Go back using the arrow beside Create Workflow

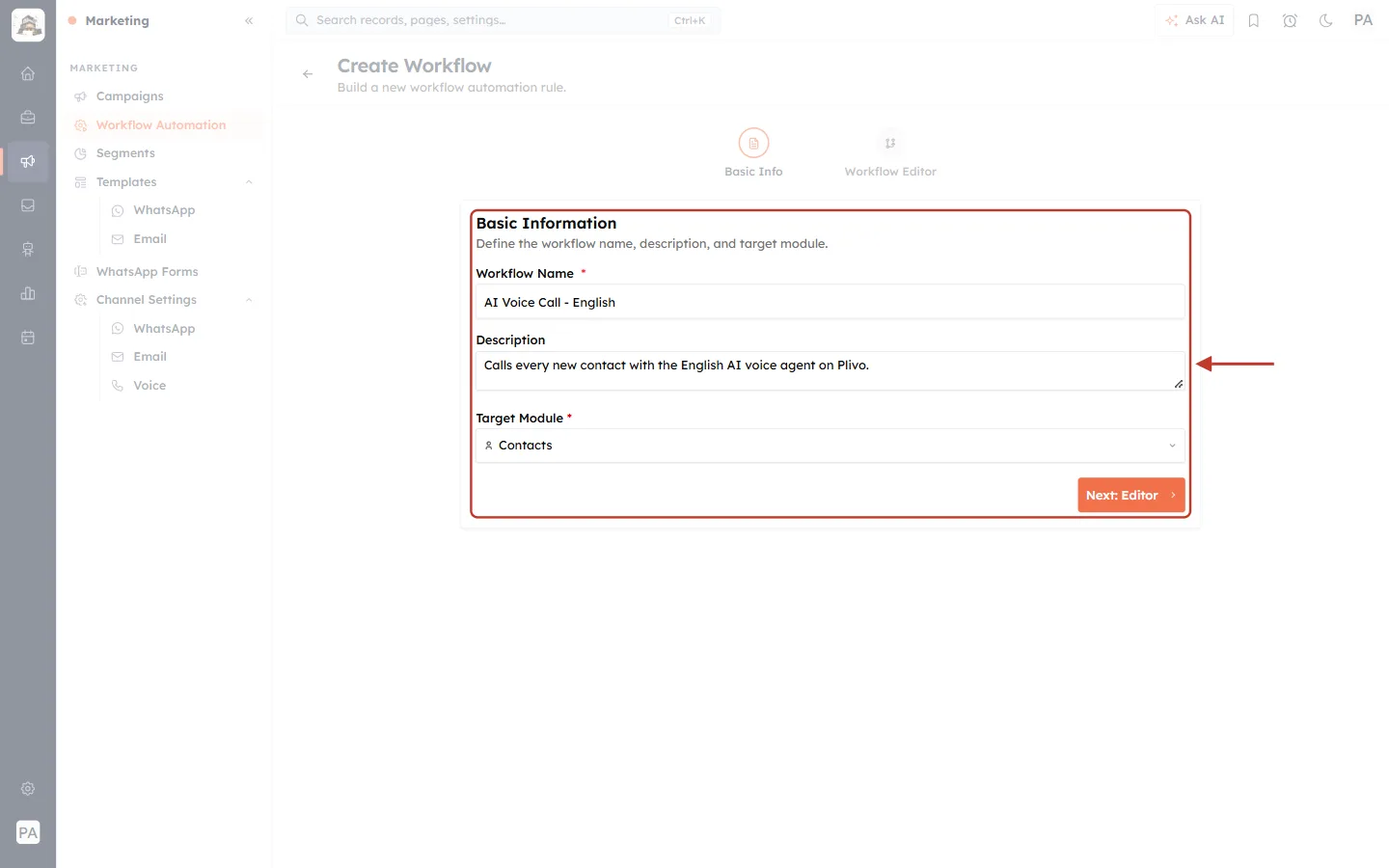point(308,74)
